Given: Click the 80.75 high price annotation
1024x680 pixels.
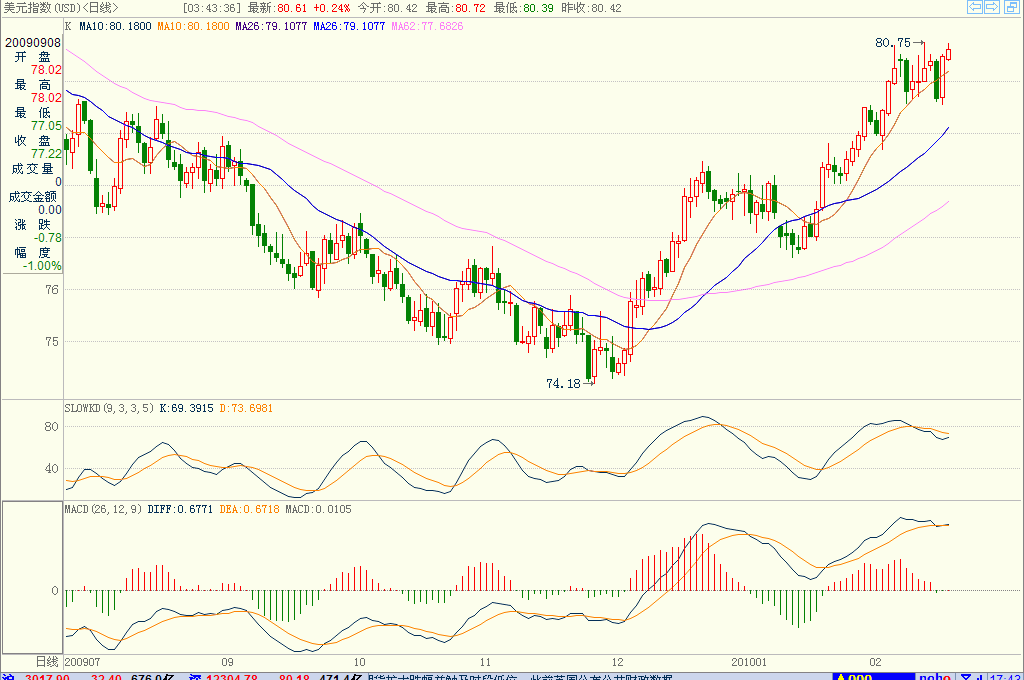Looking at the screenshot, I should point(893,42).
